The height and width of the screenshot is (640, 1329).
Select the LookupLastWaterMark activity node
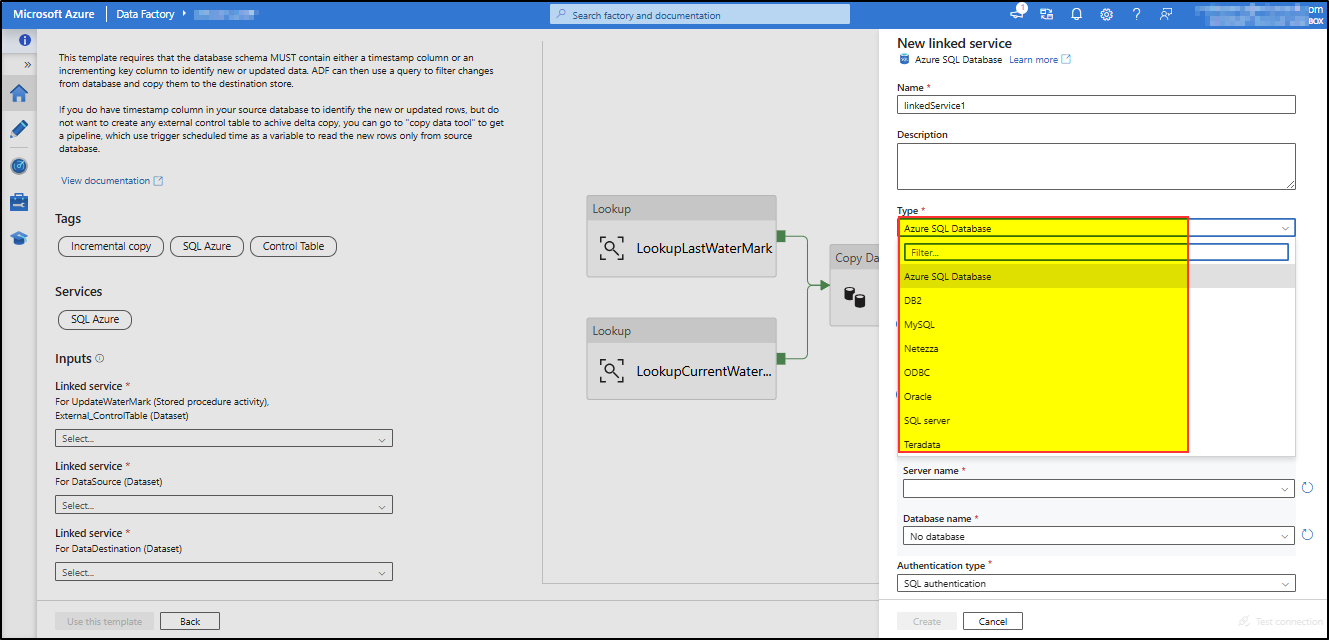[x=681, y=236]
